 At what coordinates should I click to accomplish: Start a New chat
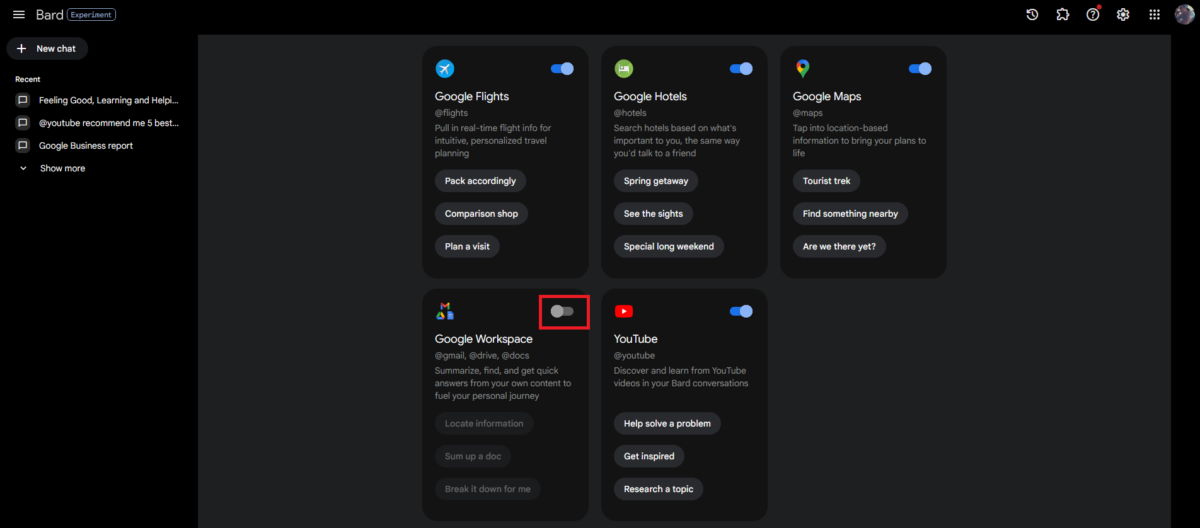point(47,48)
